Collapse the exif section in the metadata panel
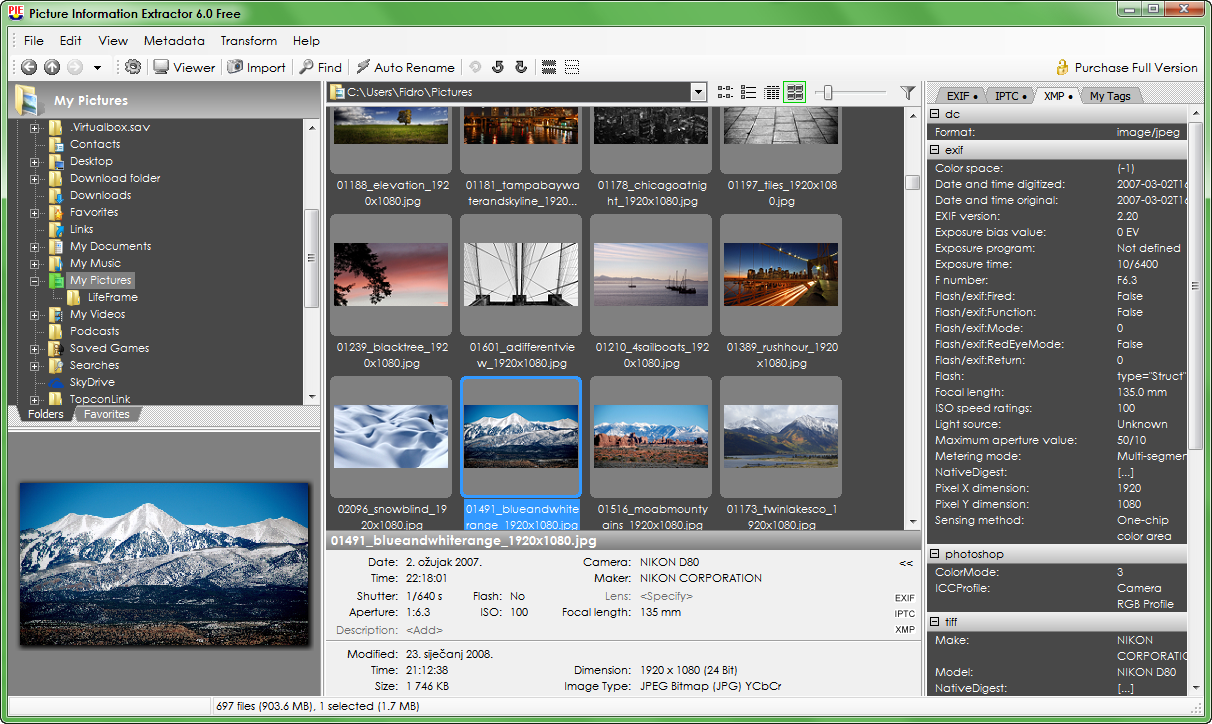The height and width of the screenshot is (724, 1212). coord(935,148)
